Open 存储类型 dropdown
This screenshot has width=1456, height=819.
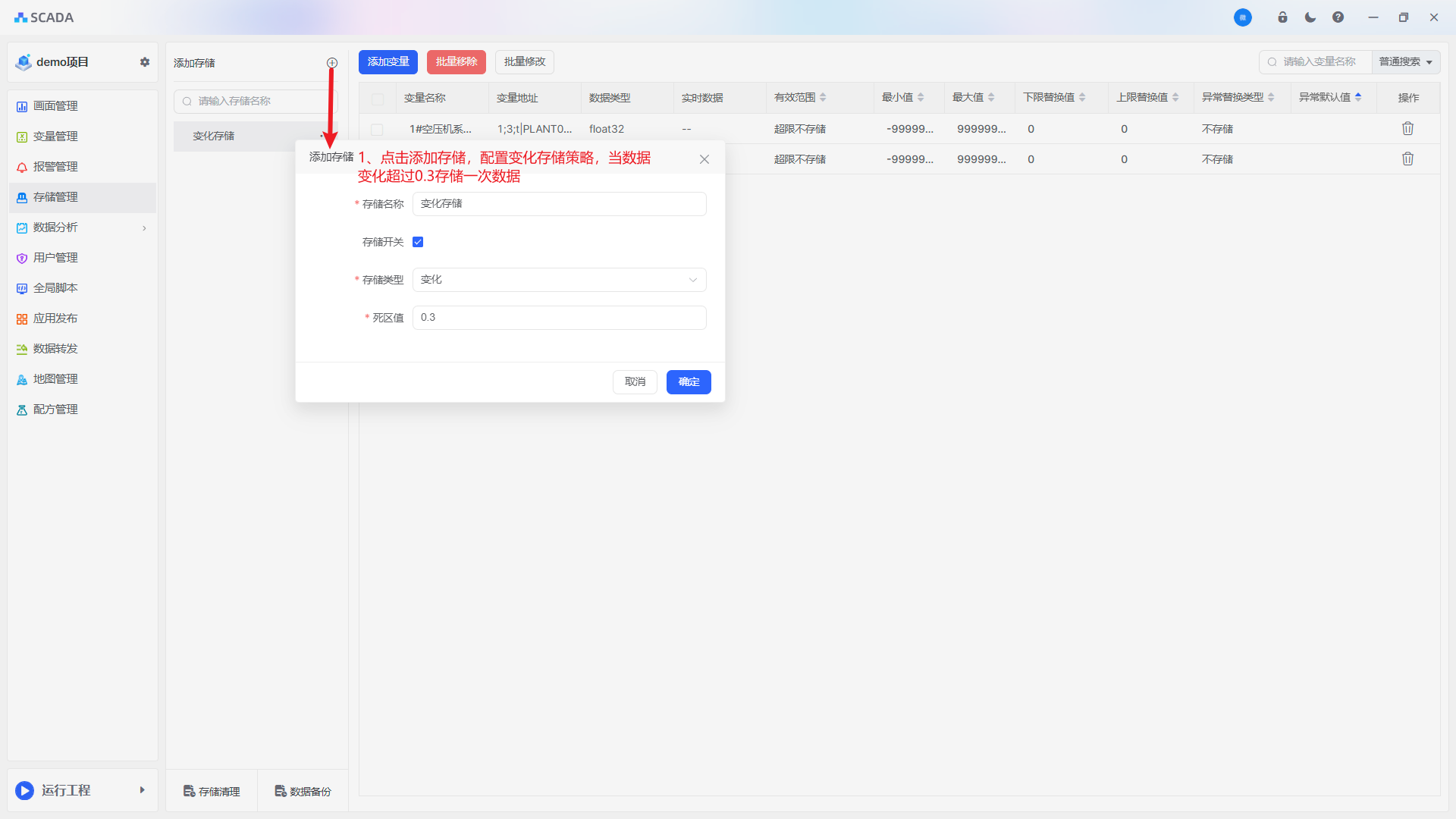(559, 280)
